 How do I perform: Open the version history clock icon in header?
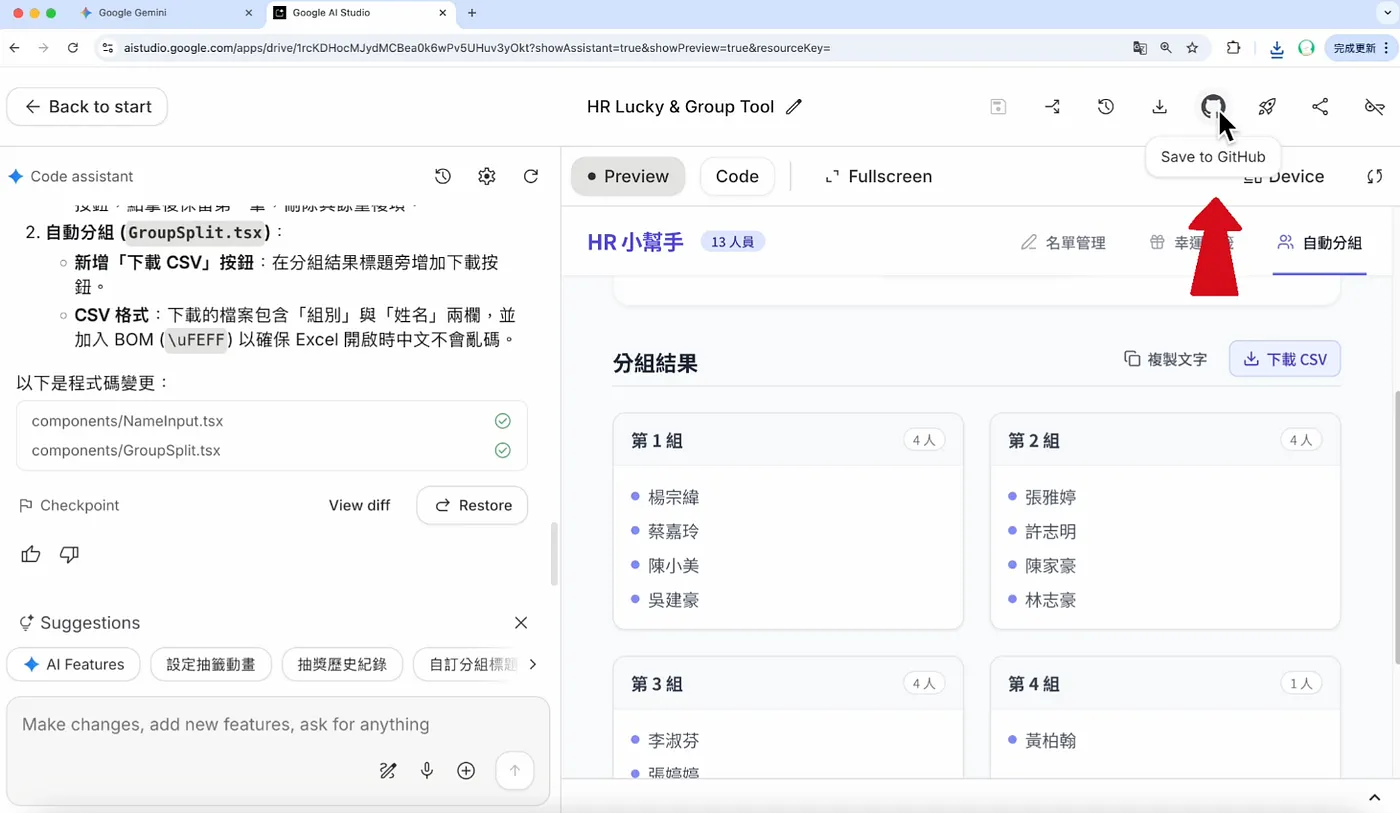coord(1105,107)
